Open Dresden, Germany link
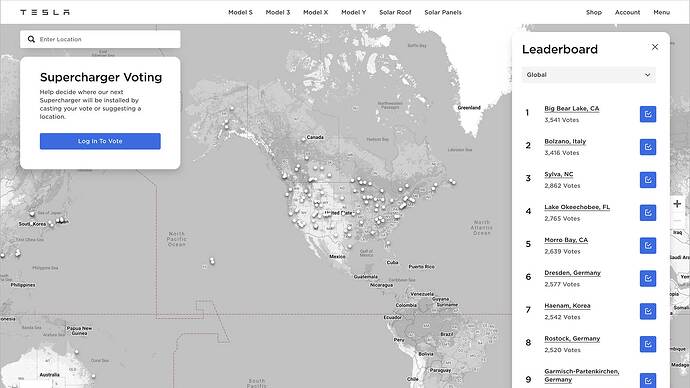The height and width of the screenshot is (388, 690). pos(573,273)
